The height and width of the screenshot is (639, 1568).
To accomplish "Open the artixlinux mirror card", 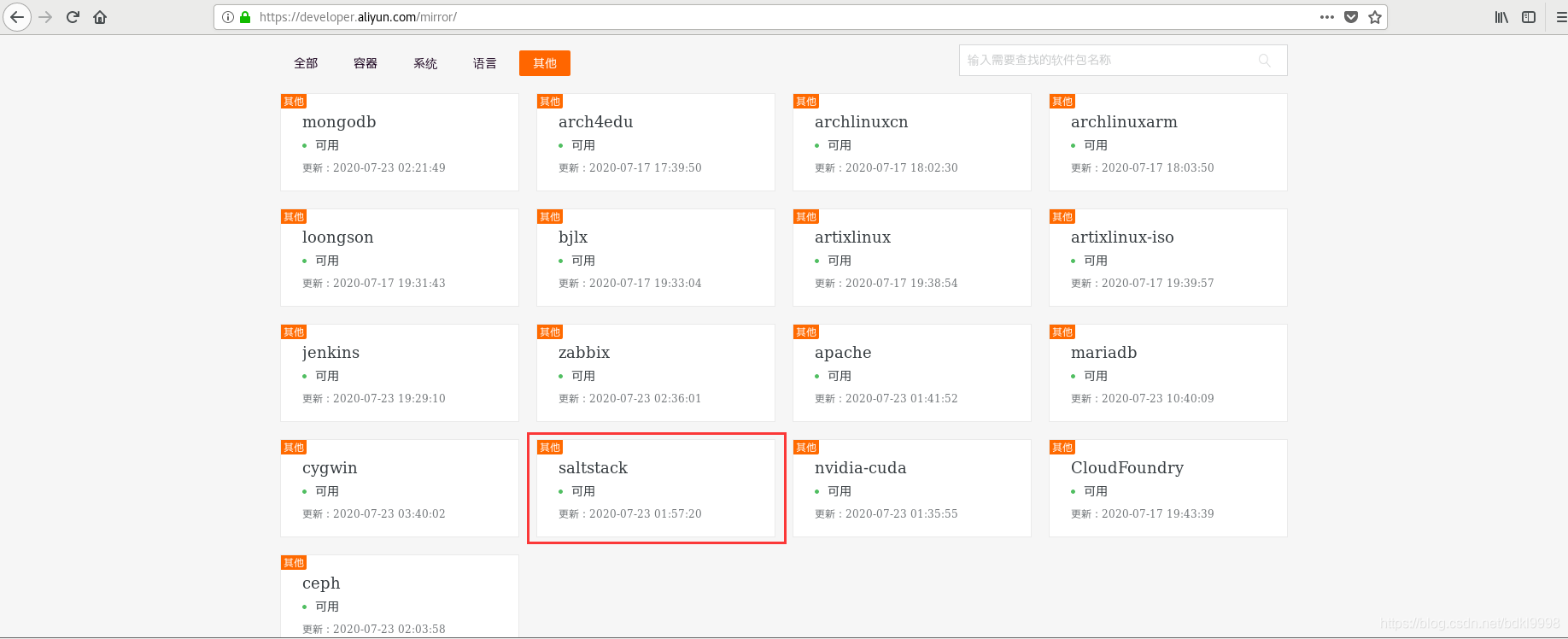I will 912,258.
